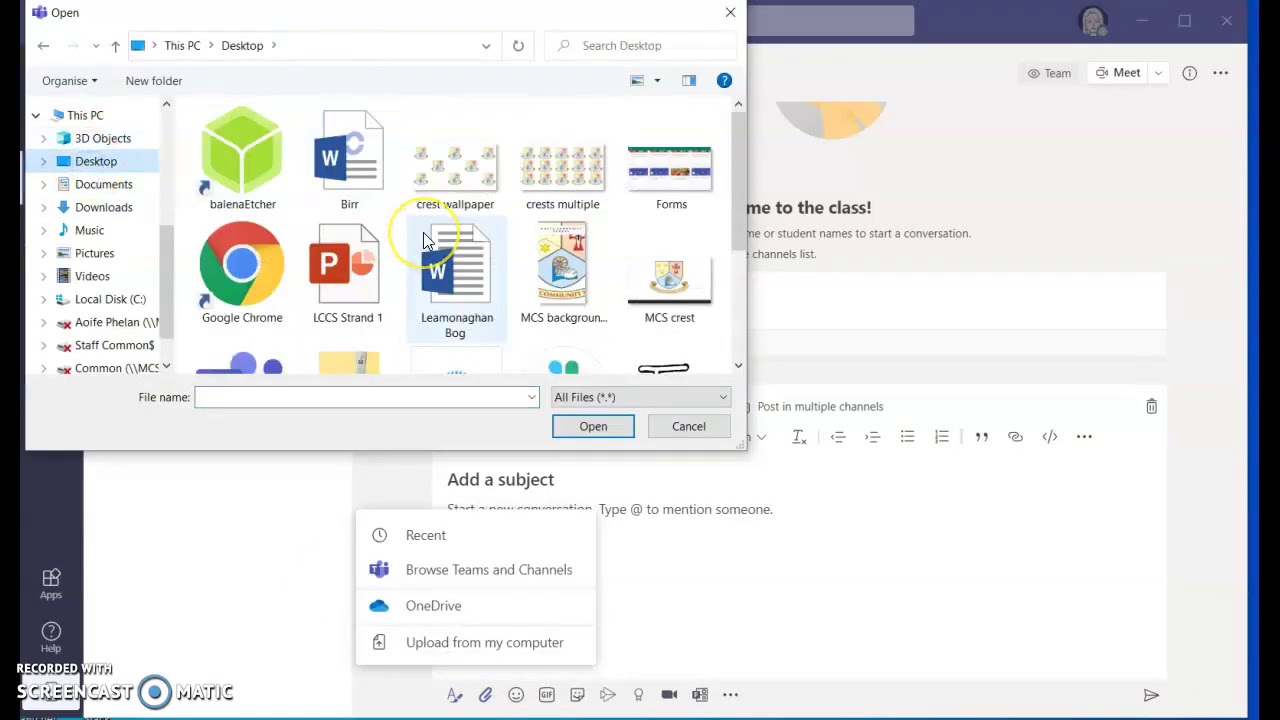Click New folder in the dialog toolbar
The width and height of the screenshot is (1280, 720).
click(x=154, y=81)
